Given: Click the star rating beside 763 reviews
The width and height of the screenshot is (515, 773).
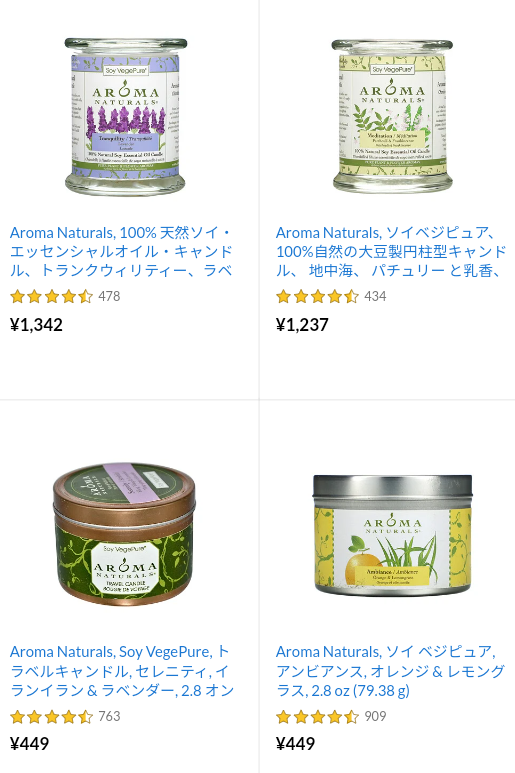Looking at the screenshot, I should [51, 716].
